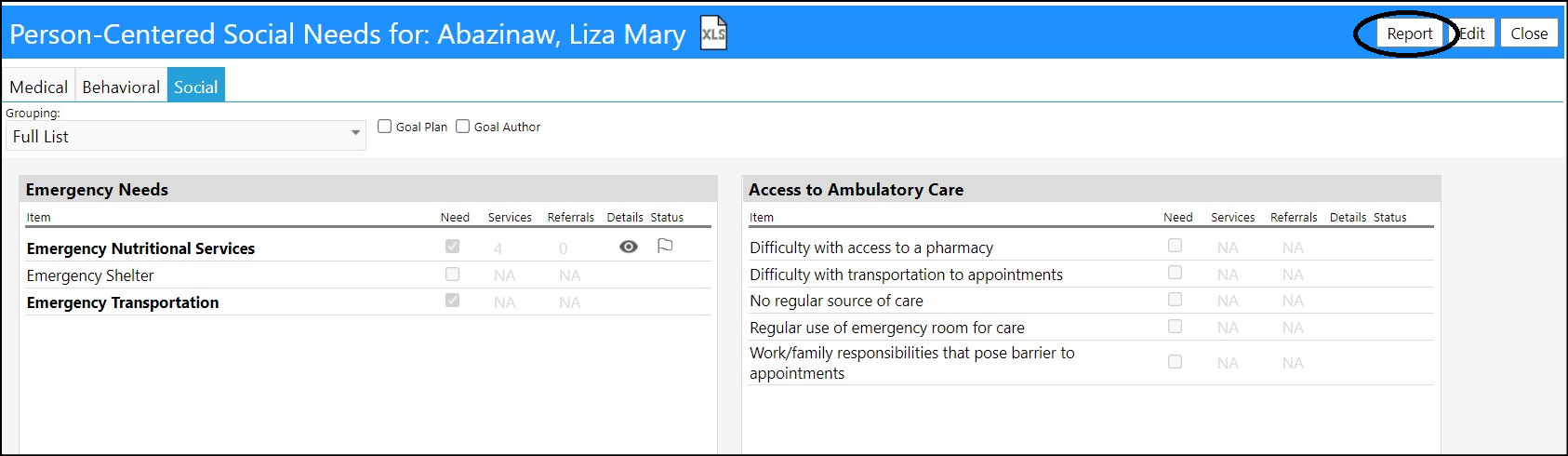Select the Social tab
1568x456 pixels.
coord(195,87)
